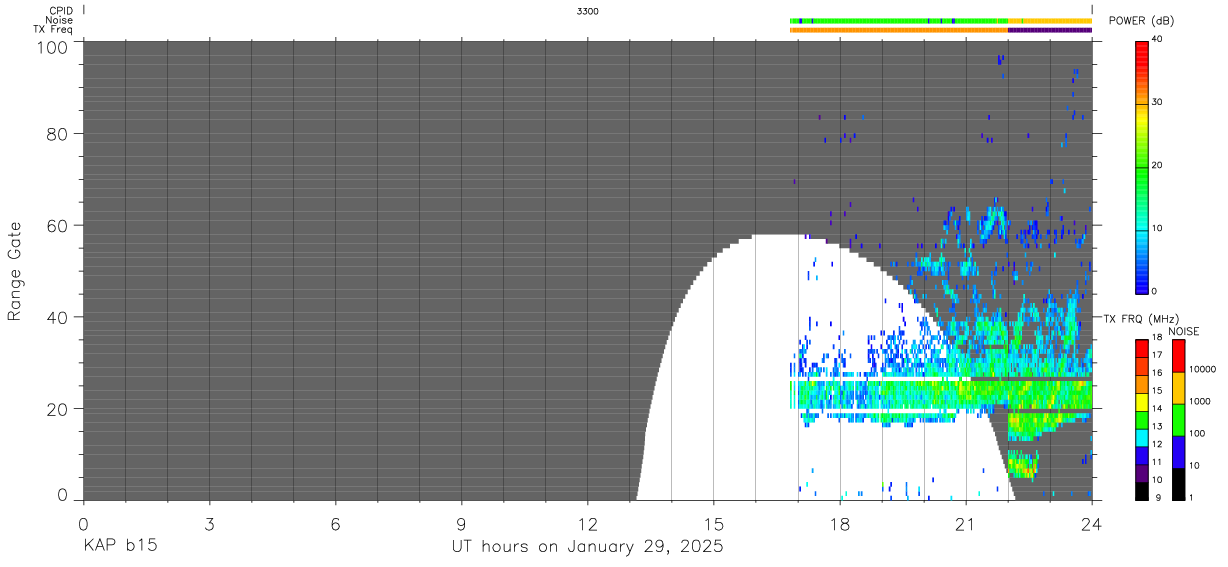Click the 40 tick on the POWER colorbar
The image size is (1228, 567).
click(1157, 40)
